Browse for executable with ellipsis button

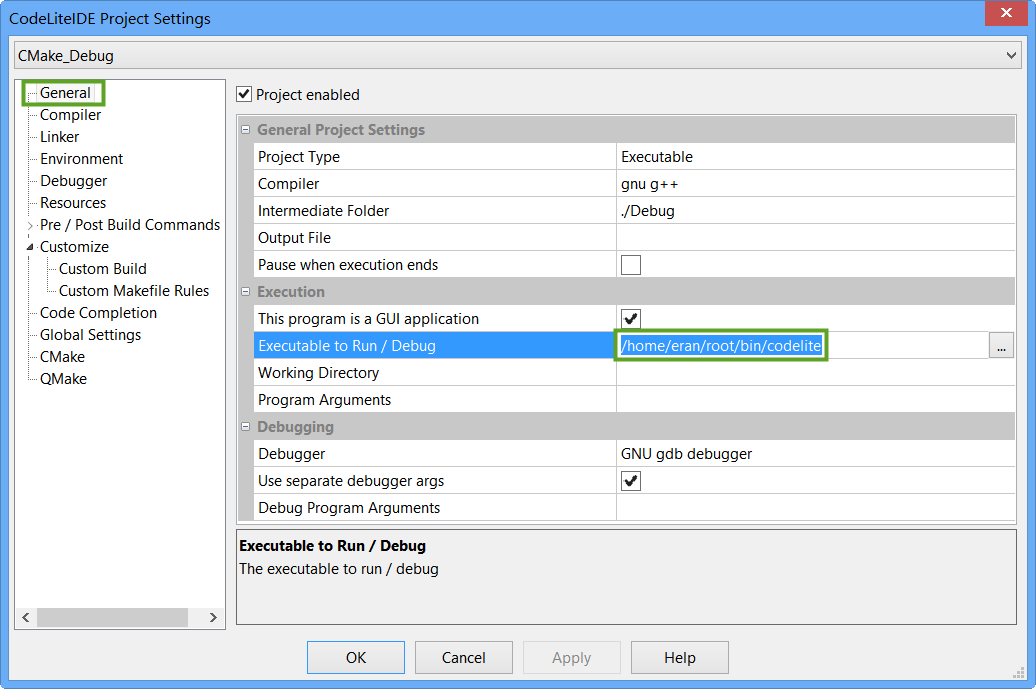click(x=1001, y=345)
